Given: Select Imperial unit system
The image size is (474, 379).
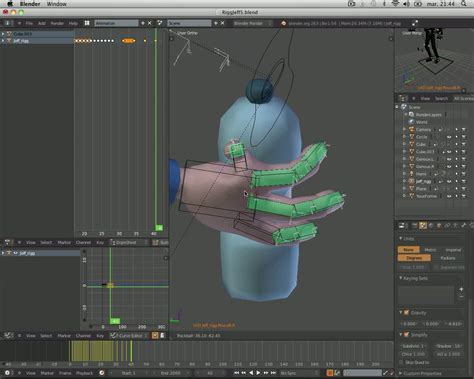Looking at the screenshot, I should click(x=453, y=249).
